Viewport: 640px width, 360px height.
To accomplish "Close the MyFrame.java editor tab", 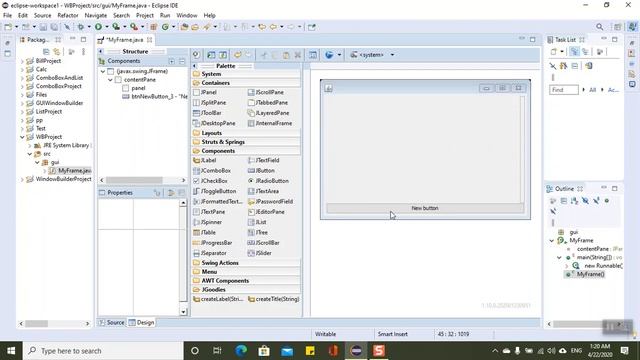I will point(149,40).
